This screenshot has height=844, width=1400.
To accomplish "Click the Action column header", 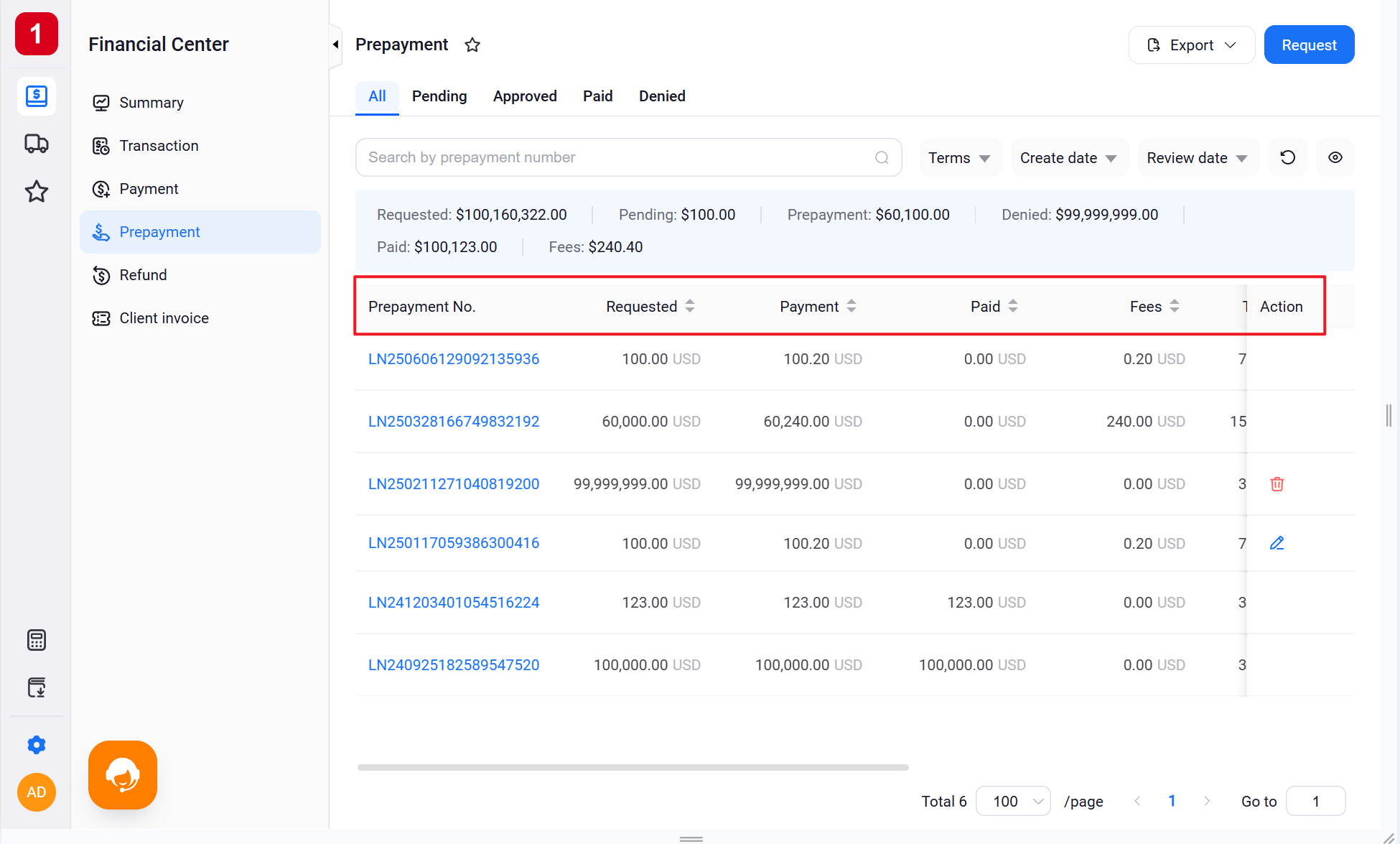I will click(1282, 307).
